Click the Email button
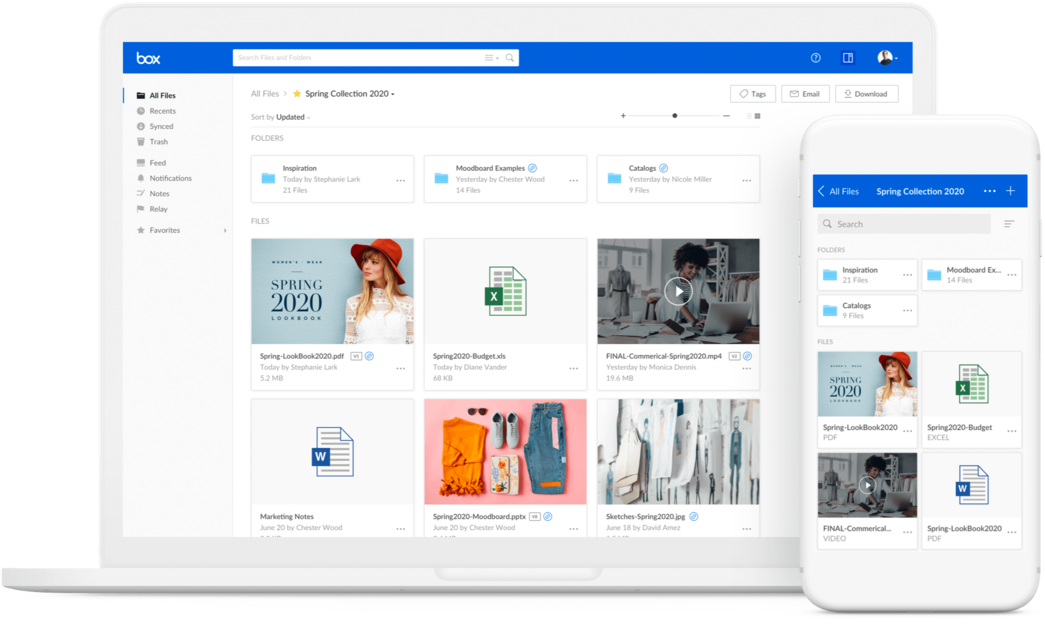Screen dimensions: 1045x629 pos(805,93)
